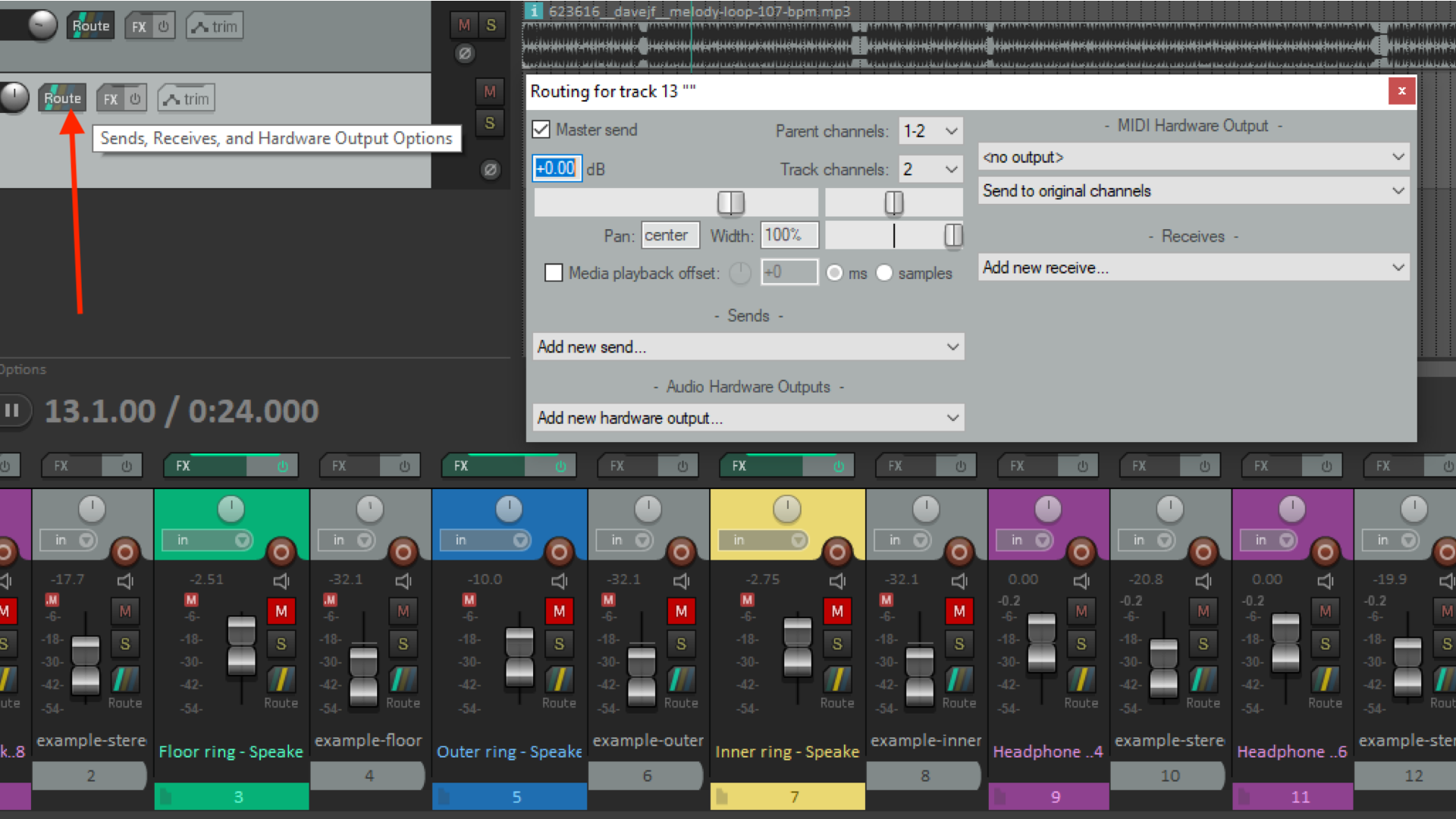Arm record on Inner ring mixer strip
This screenshot has width=1456, height=819.
click(837, 553)
